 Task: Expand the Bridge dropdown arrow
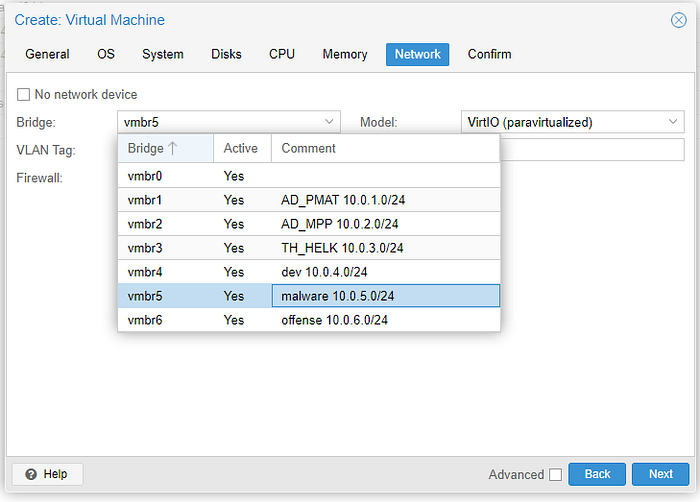click(329, 122)
